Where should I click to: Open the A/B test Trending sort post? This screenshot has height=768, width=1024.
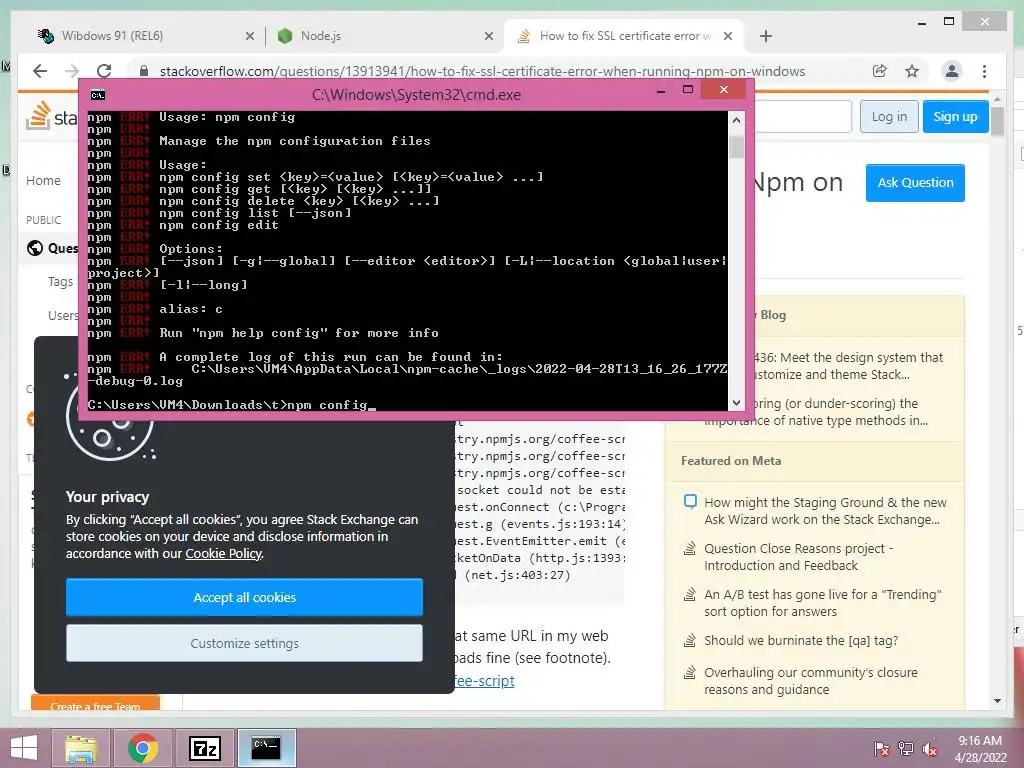(822, 603)
